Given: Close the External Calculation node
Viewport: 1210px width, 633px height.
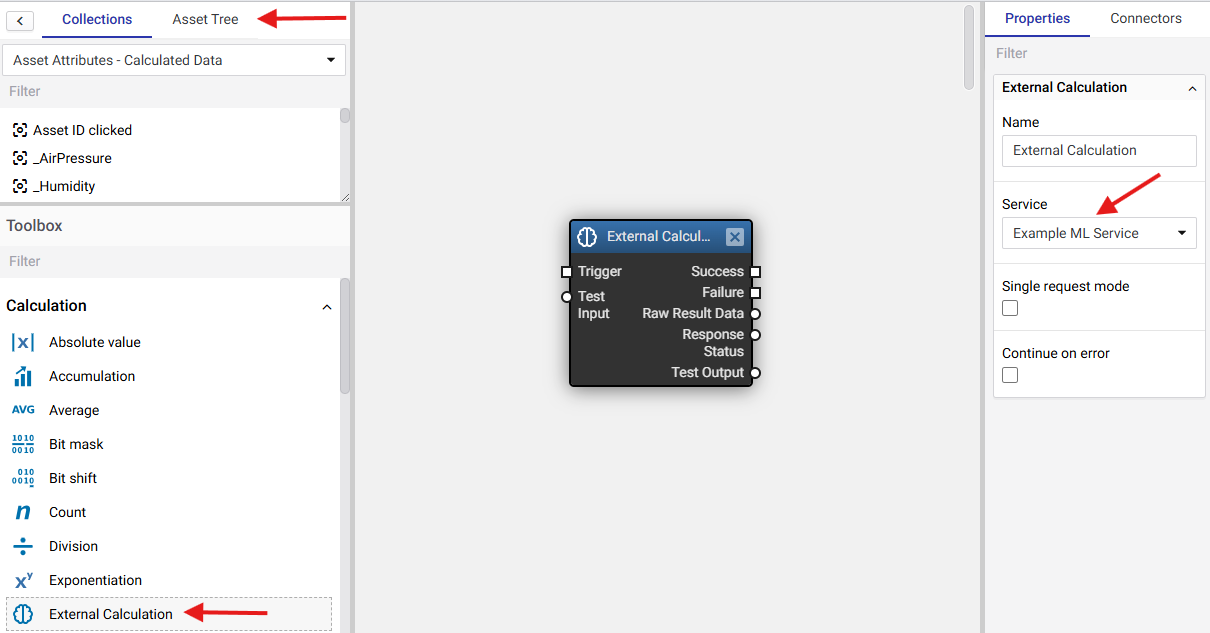Looking at the screenshot, I should pos(735,237).
